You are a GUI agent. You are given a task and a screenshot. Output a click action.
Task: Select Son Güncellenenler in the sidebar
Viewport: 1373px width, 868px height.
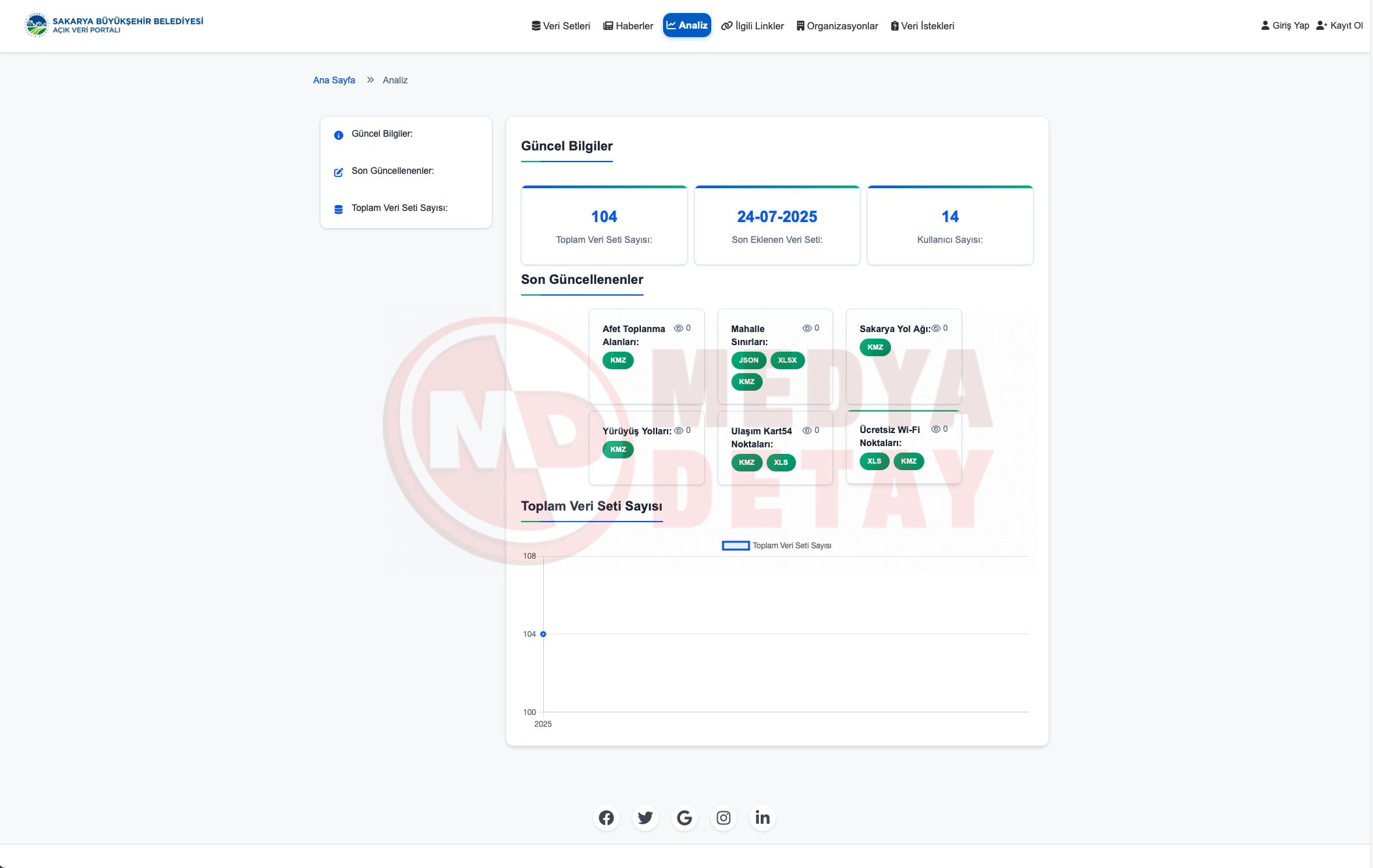coord(392,171)
